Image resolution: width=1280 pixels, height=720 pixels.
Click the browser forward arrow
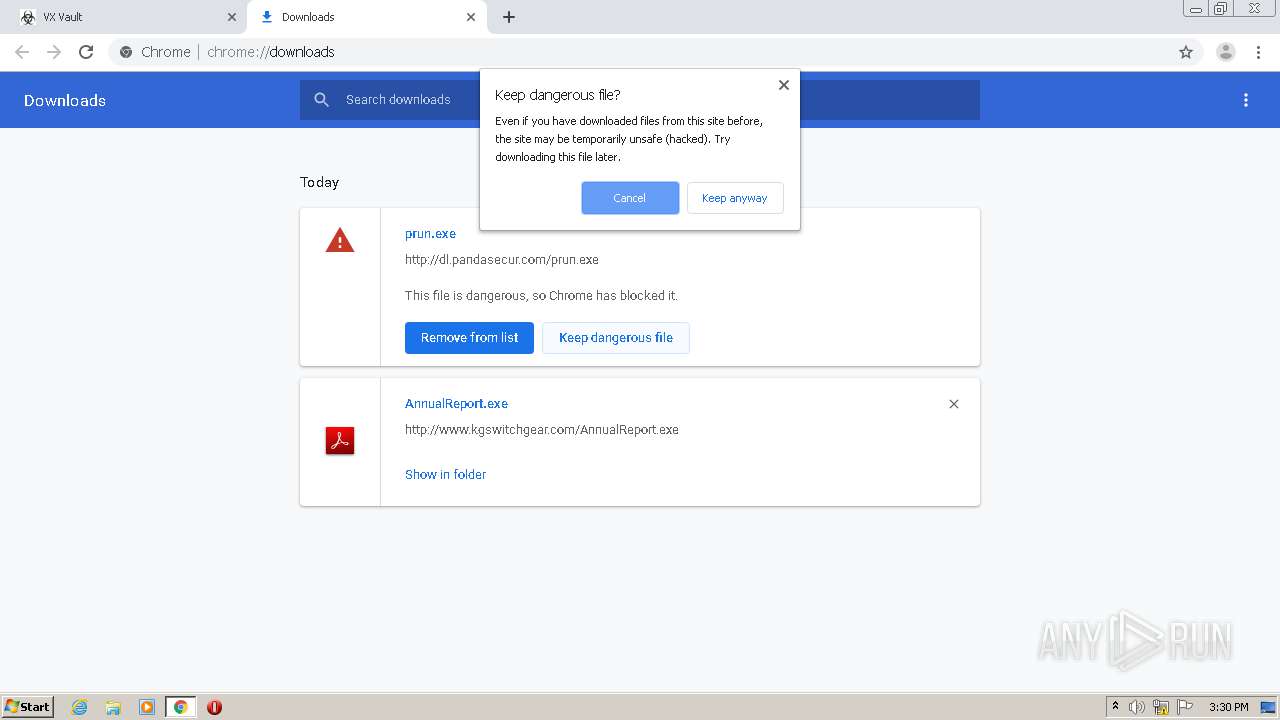coord(54,52)
